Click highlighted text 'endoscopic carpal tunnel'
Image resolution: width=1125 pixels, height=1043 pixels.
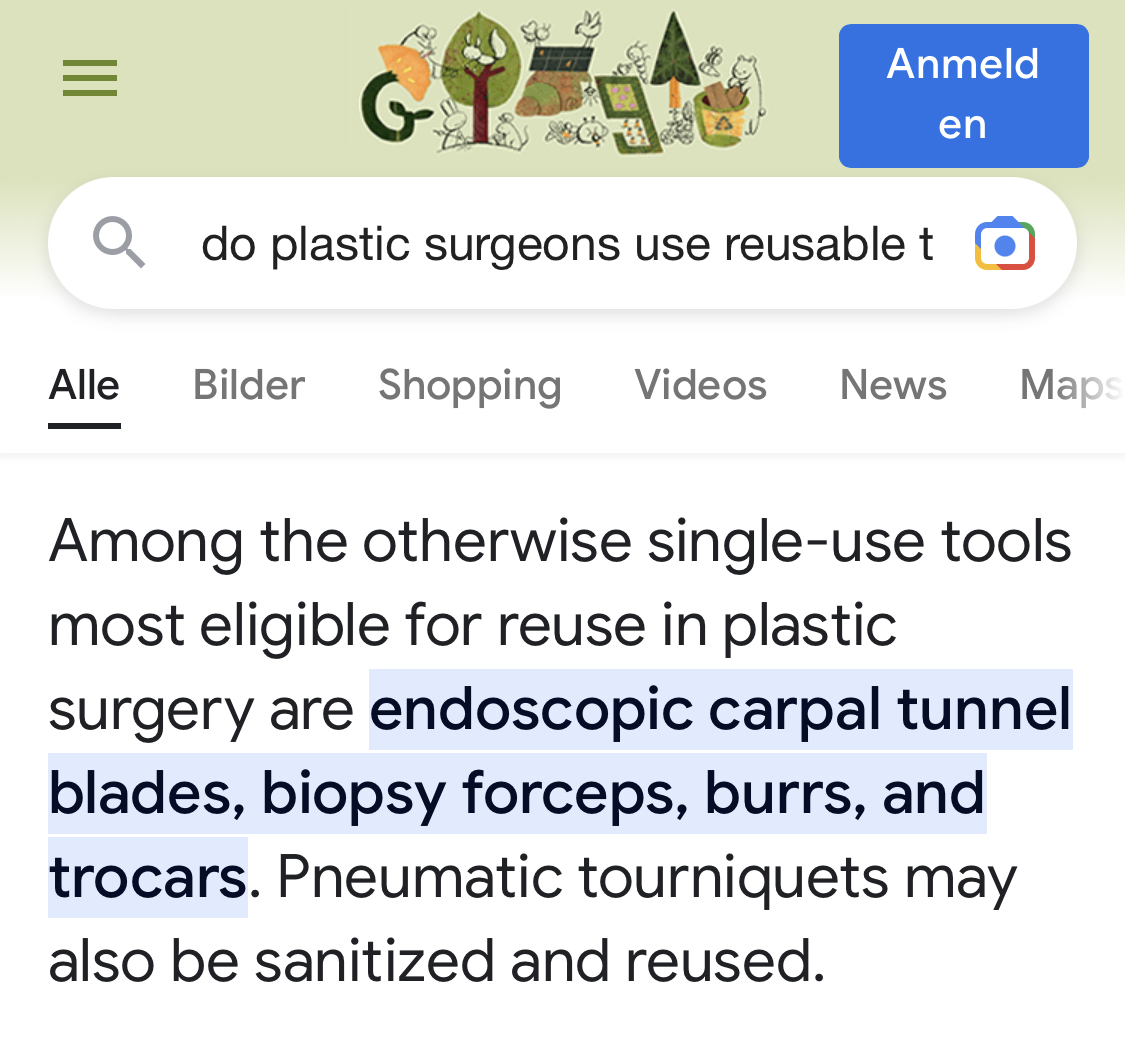click(x=720, y=709)
